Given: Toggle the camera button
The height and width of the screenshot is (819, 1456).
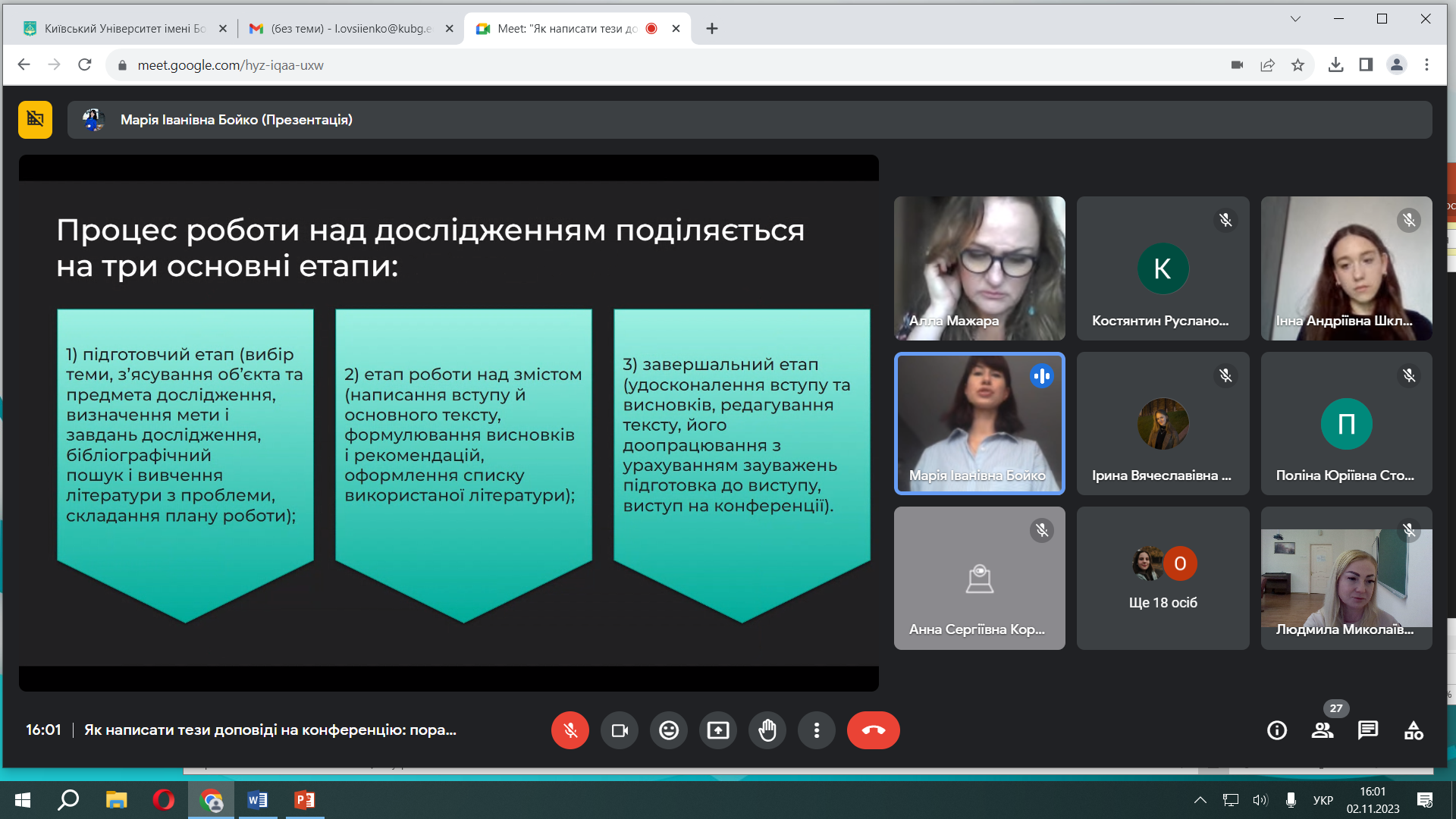Looking at the screenshot, I should [620, 730].
